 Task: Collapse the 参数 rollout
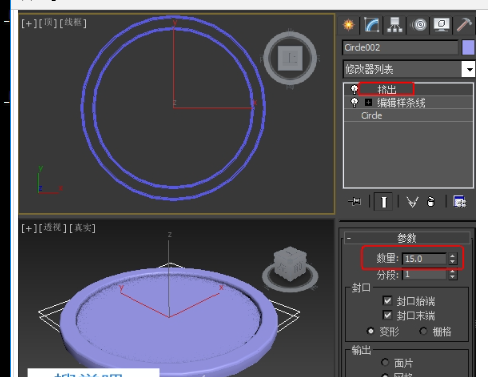pos(407,238)
